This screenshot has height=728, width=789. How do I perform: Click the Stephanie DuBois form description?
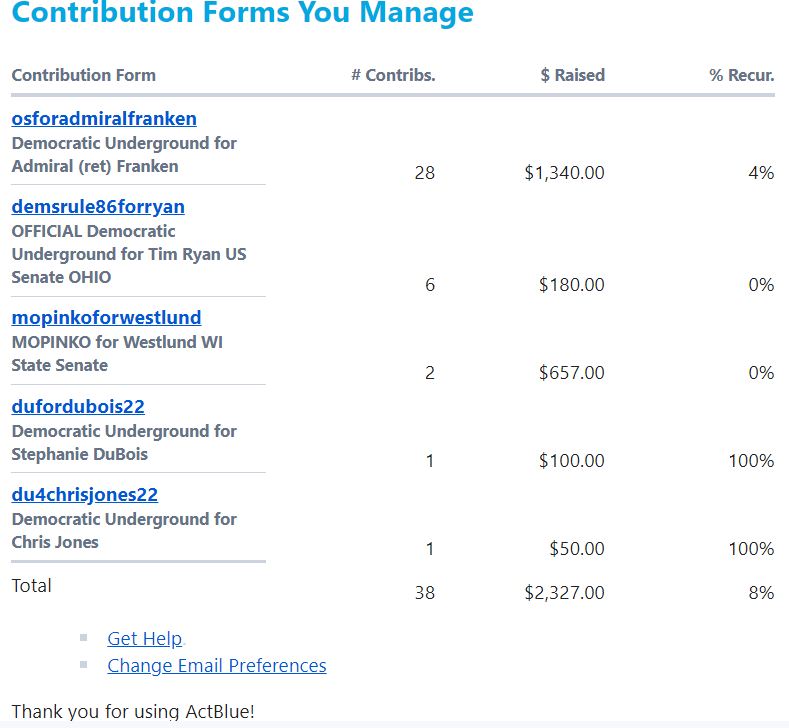(x=124, y=442)
